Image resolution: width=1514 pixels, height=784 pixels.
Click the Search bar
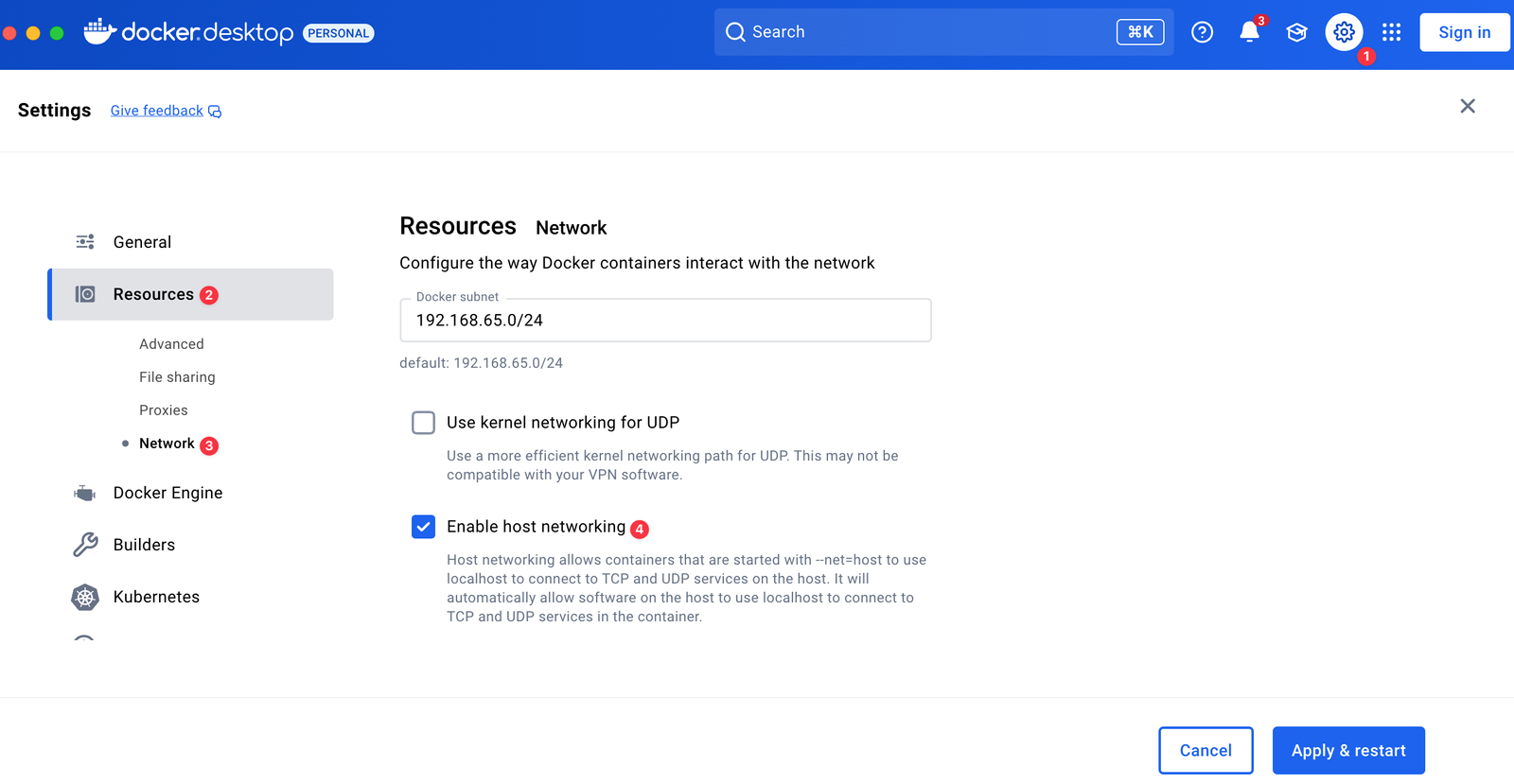coord(918,32)
